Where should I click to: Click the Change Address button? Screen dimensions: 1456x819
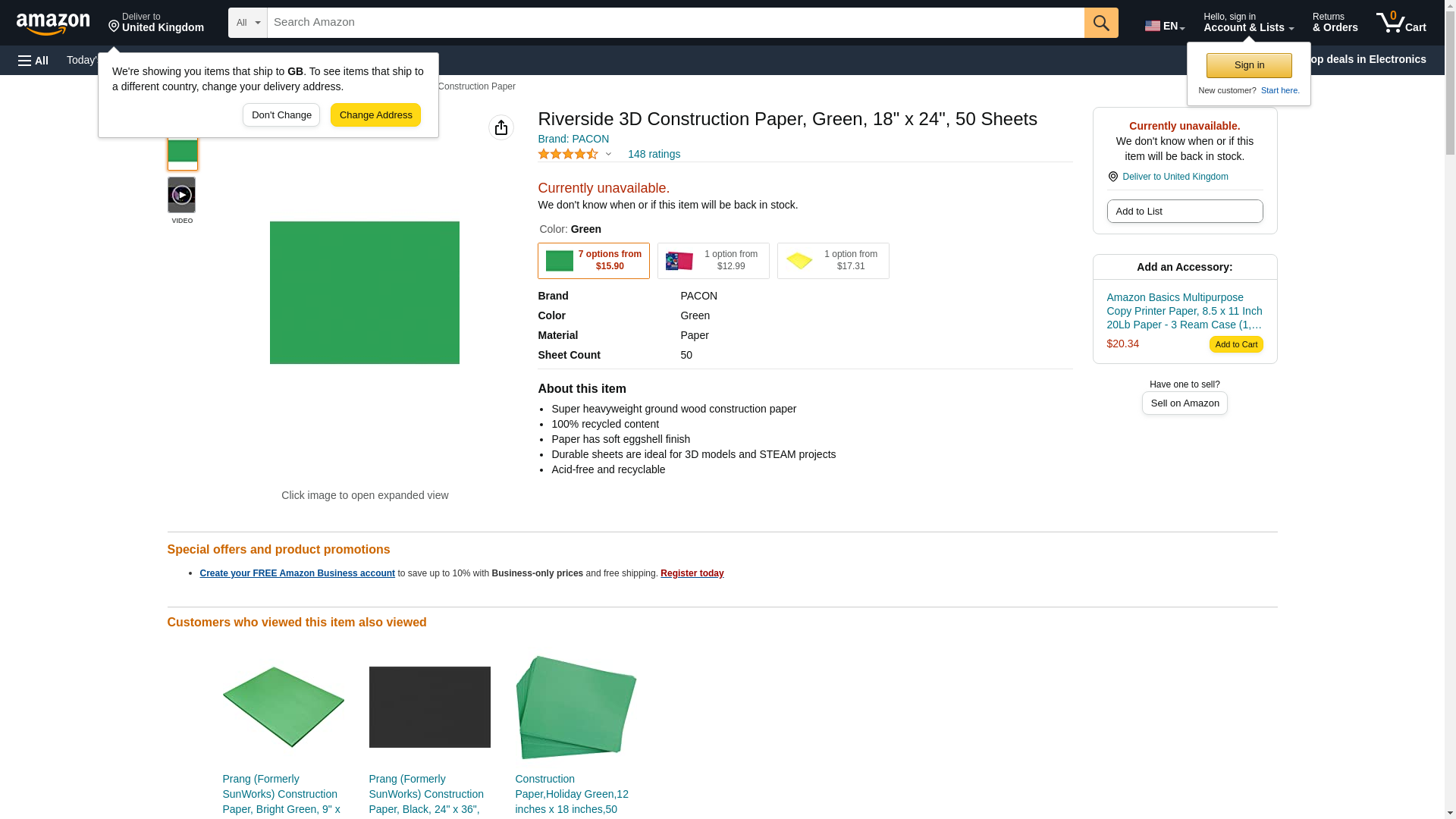375,115
